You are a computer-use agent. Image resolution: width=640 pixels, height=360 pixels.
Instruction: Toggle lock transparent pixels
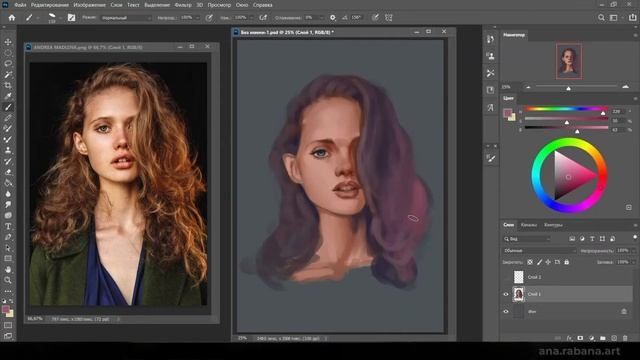(x=530, y=262)
